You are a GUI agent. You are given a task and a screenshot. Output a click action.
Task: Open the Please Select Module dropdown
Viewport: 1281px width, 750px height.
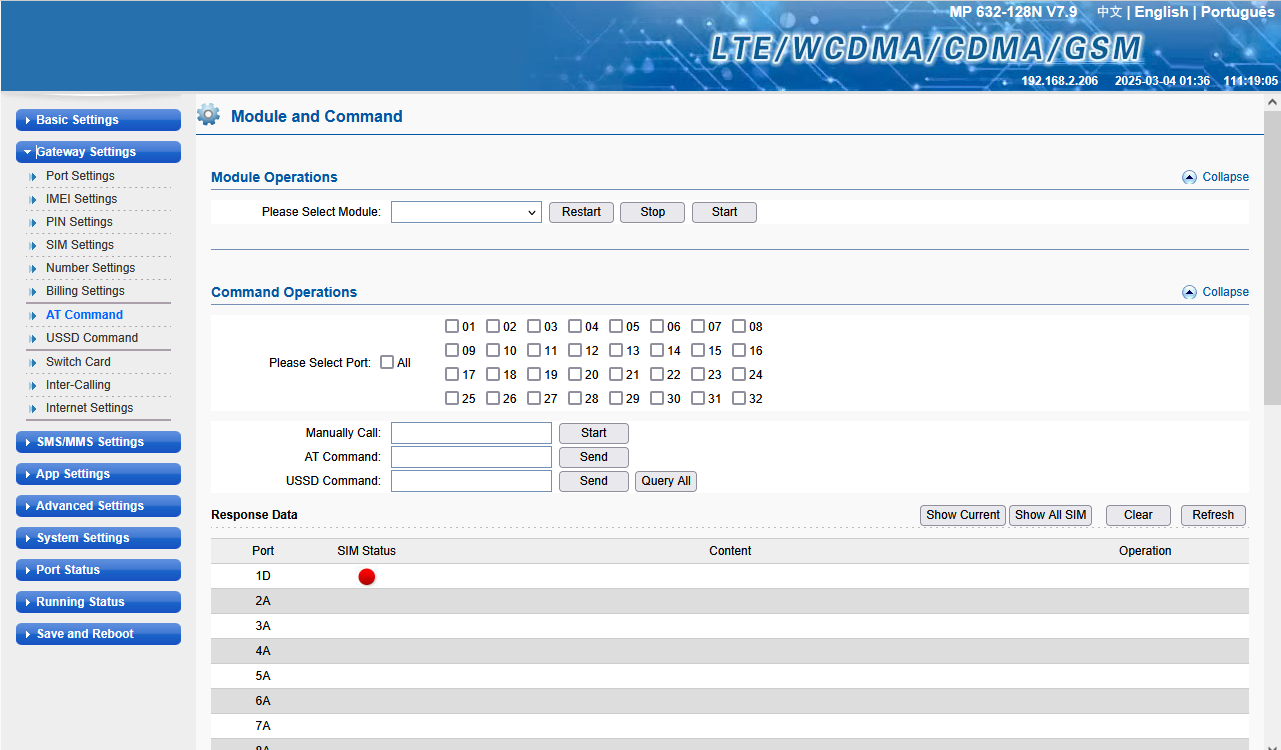(x=466, y=212)
